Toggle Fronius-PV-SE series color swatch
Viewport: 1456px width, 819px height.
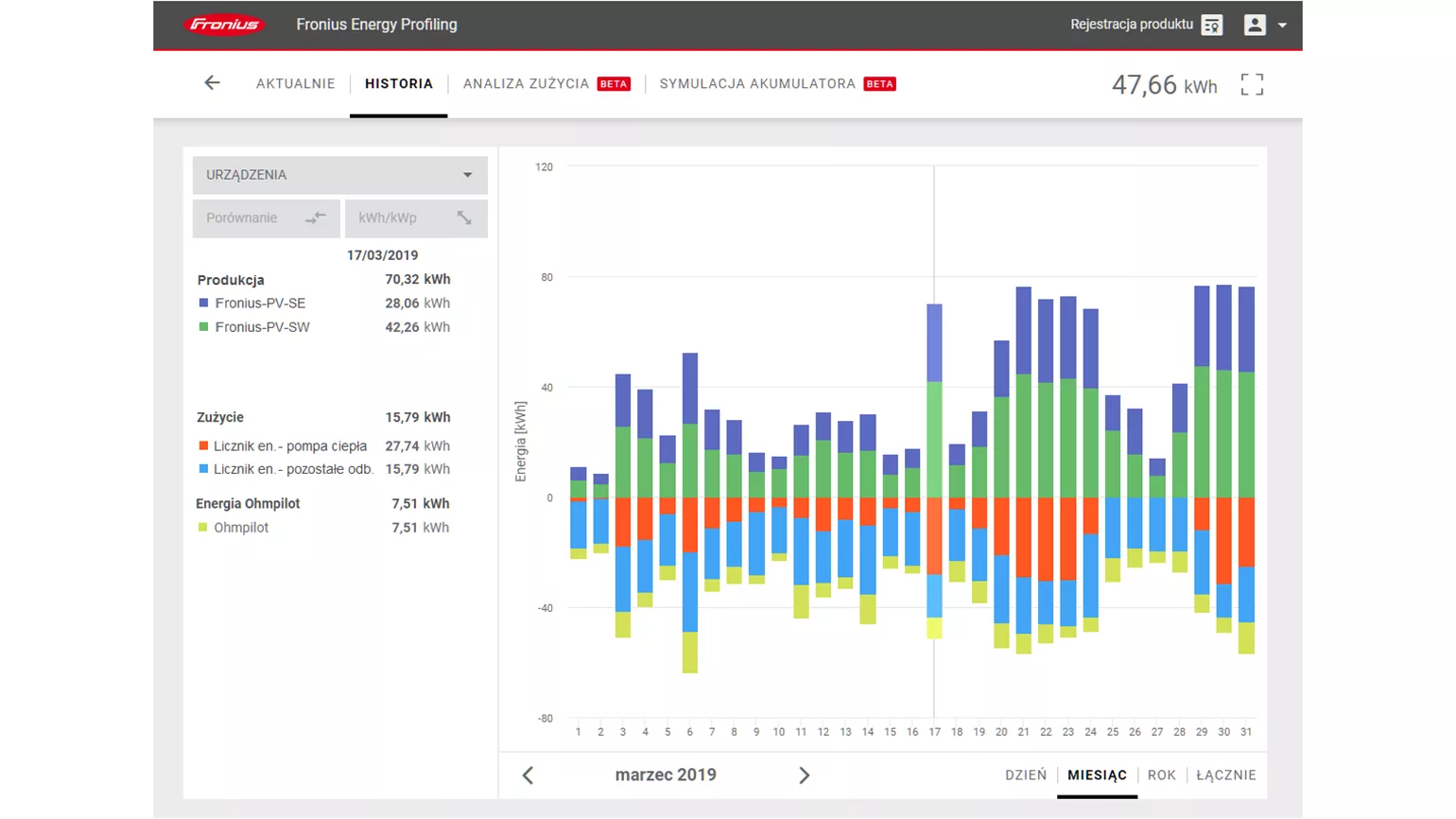203,304
